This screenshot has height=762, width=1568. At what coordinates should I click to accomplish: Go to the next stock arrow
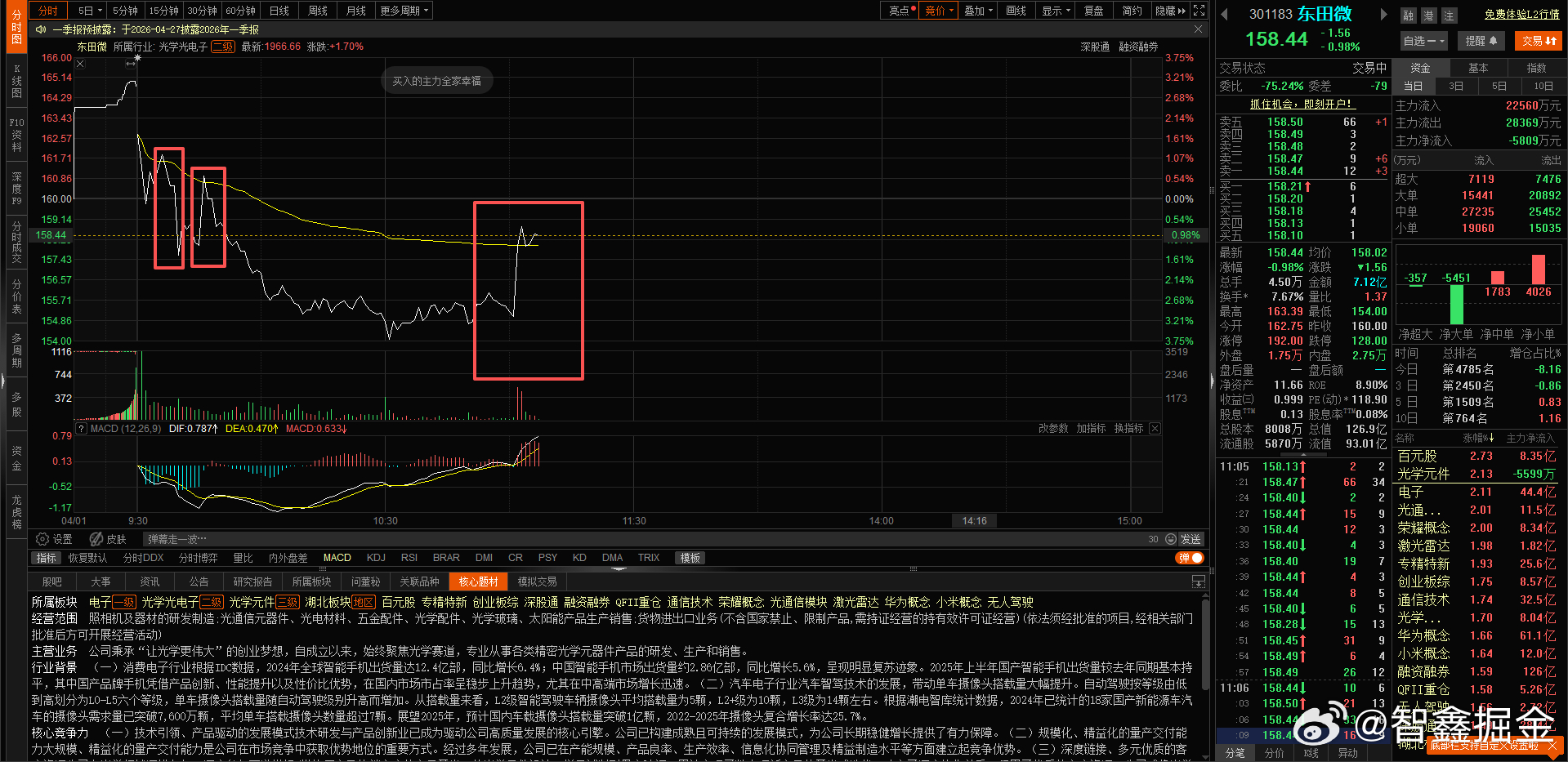click(1383, 14)
